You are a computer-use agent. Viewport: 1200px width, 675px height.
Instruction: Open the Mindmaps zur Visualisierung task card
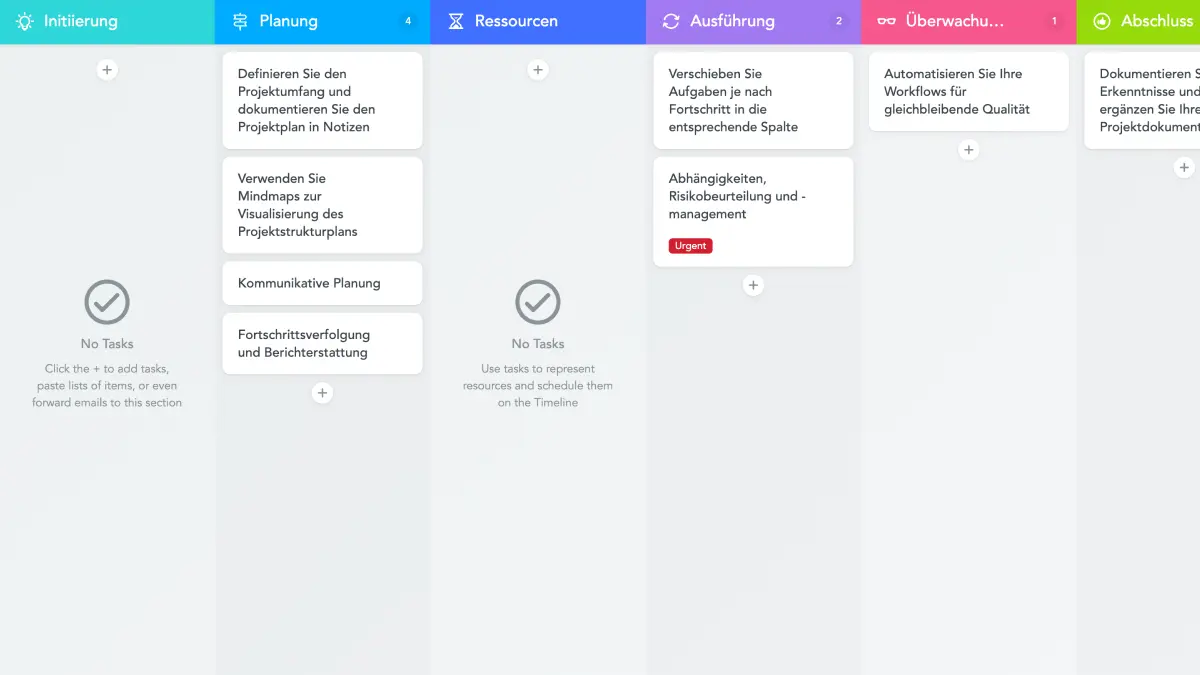coord(322,205)
